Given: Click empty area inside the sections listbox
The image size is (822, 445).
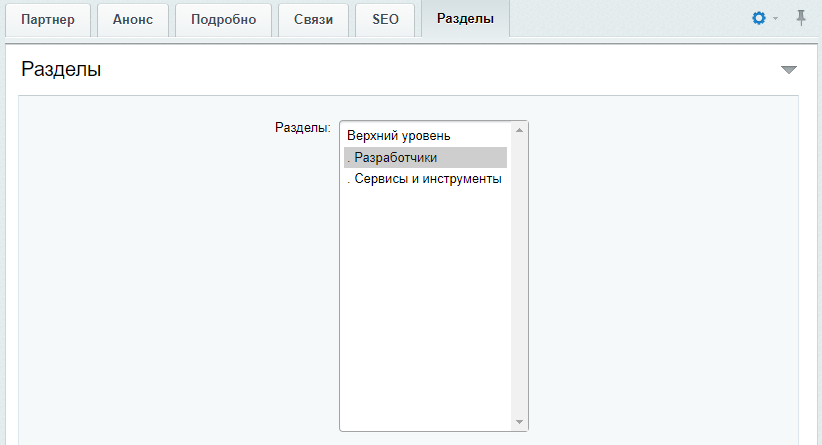Looking at the screenshot, I should (x=425, y=309).
